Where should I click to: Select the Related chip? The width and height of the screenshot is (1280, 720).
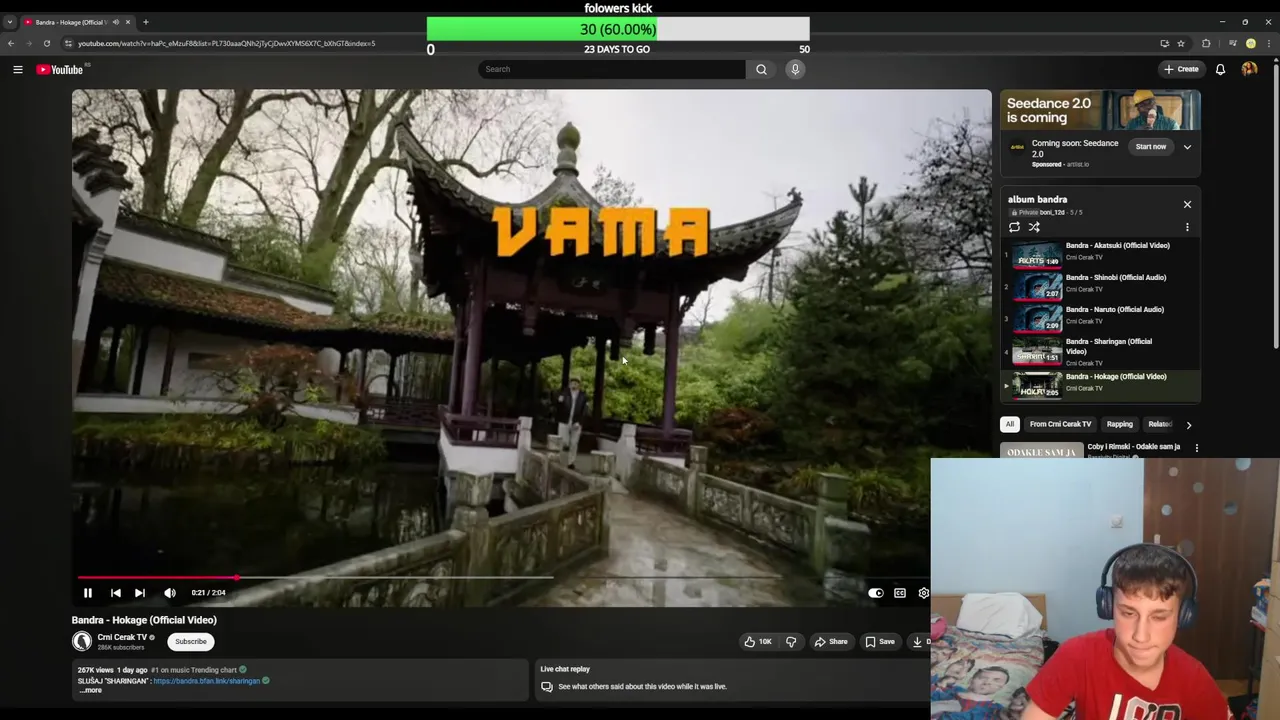1159,424
